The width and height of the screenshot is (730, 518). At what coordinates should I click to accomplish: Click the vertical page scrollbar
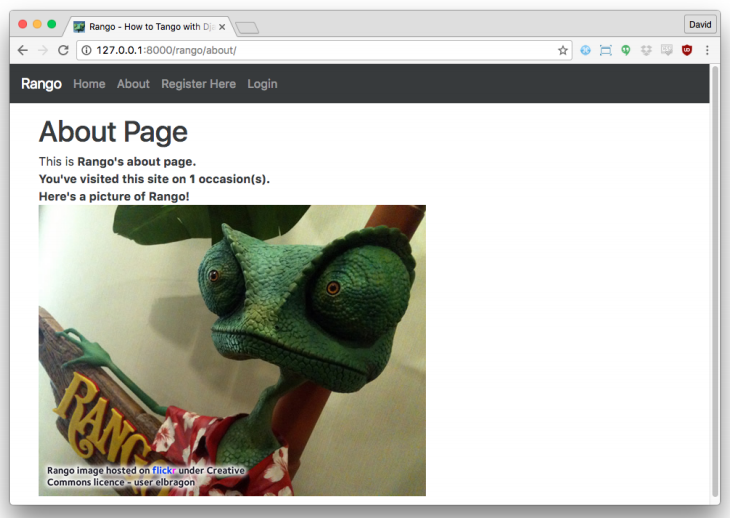coord(715,282)
